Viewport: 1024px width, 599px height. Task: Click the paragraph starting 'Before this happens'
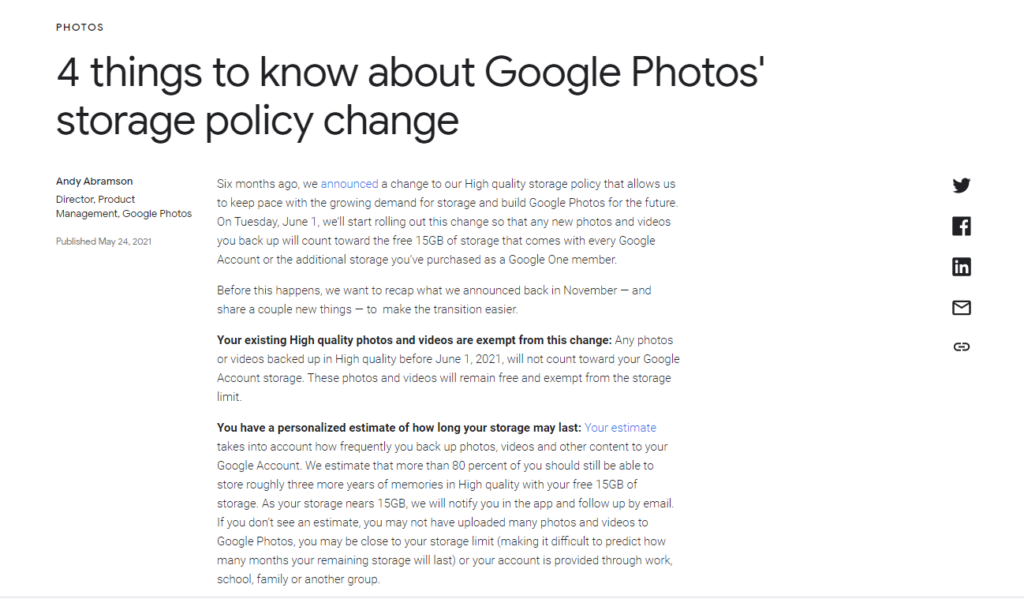(x=434, y=300)
